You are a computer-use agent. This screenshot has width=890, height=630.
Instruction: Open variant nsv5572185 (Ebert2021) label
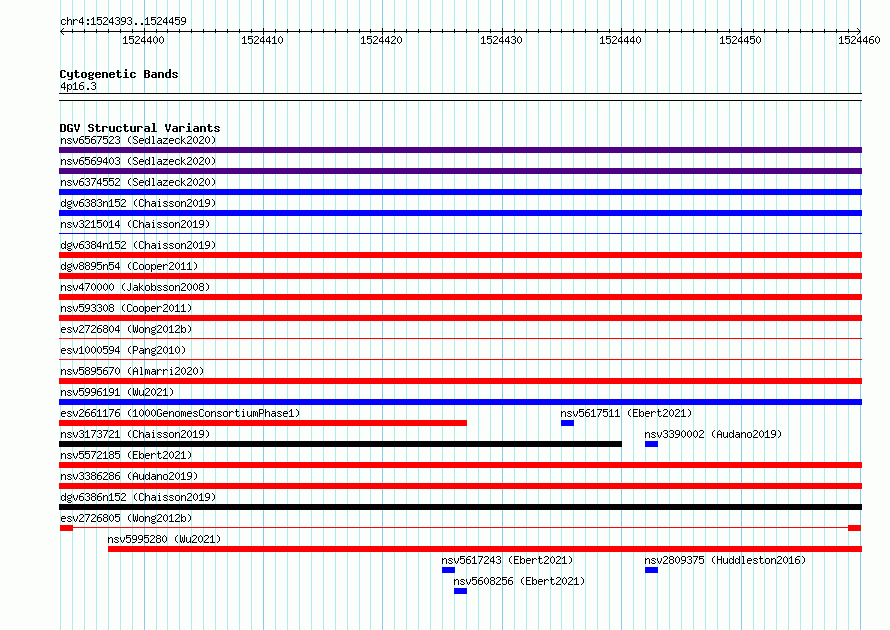click(126, 455)
